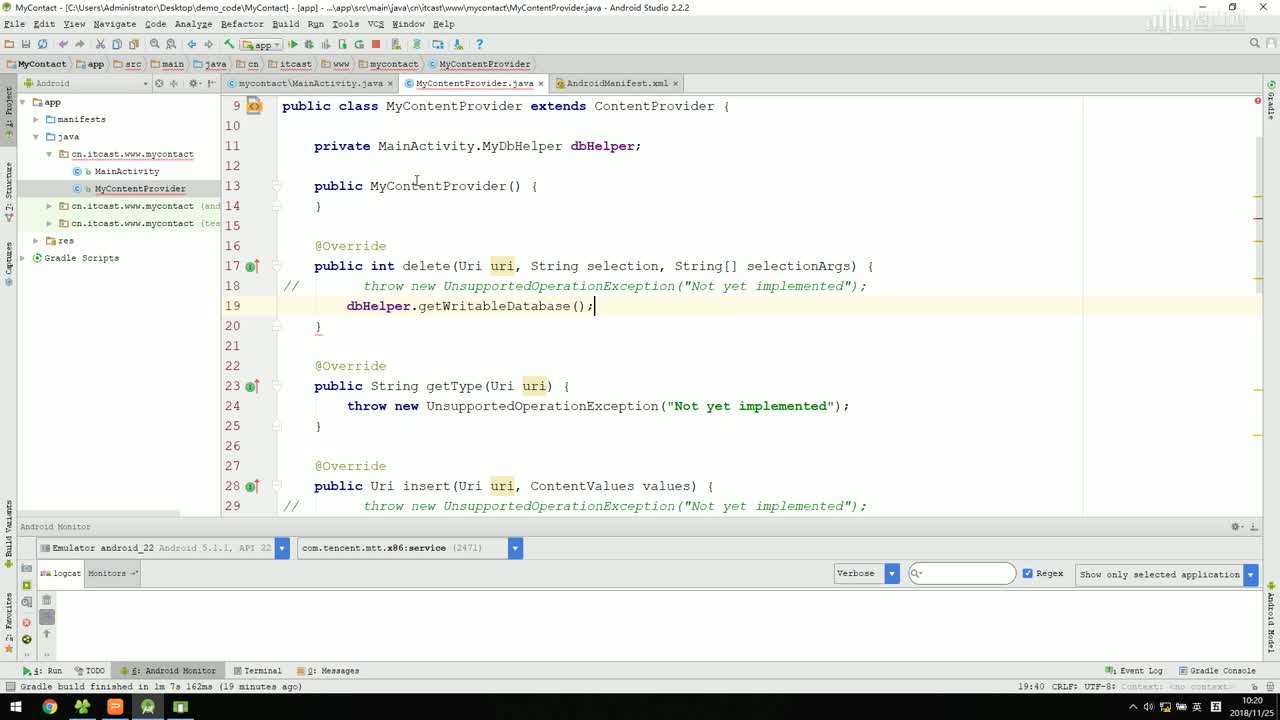The width and height of the screenshot is (1280, 720).
Task: Click the Scroll from Source icon in Project panel
Action: (x=159, y=83)
